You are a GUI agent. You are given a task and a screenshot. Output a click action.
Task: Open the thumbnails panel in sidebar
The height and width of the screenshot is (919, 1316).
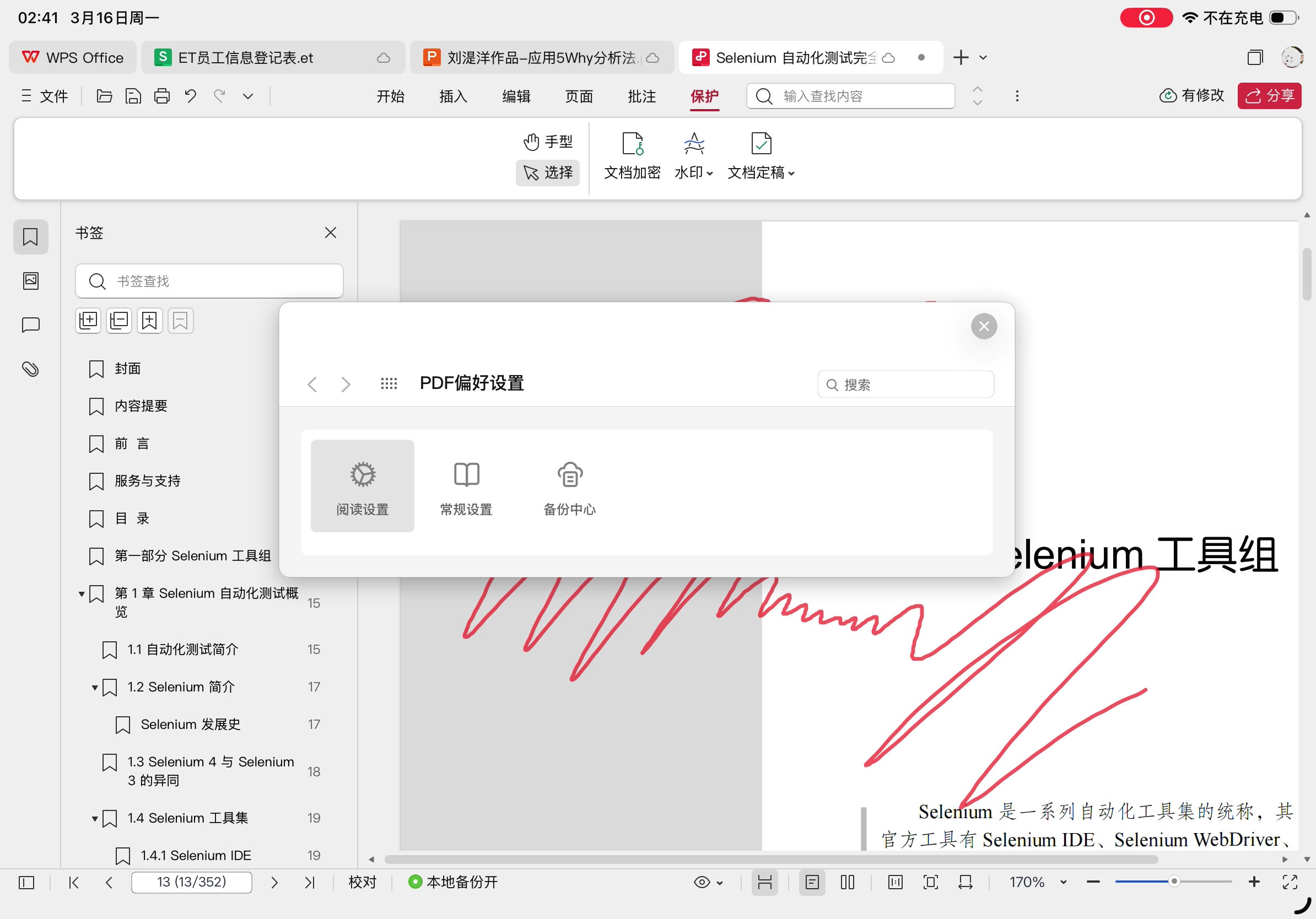click(x=30, y=281)
